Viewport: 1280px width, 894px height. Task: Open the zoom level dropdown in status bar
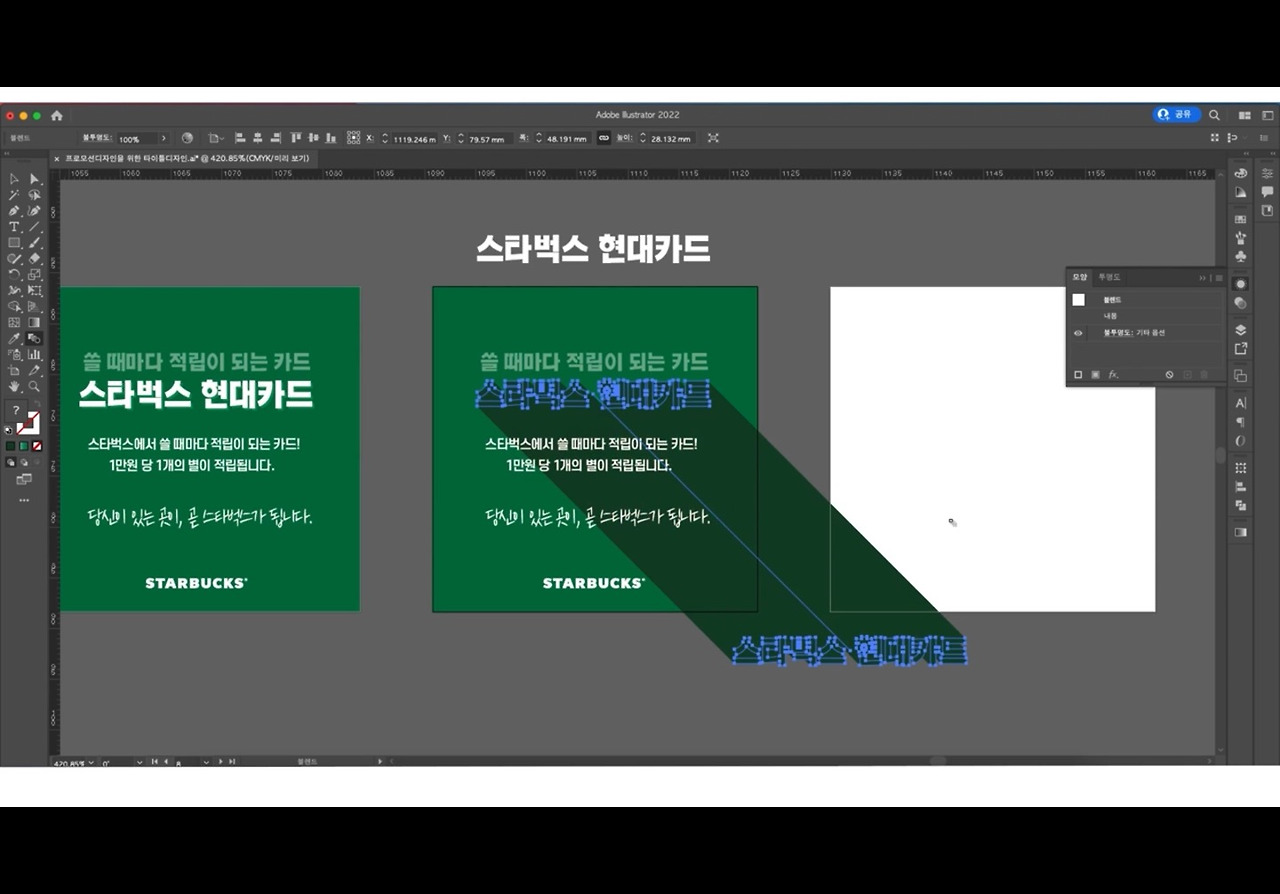(91, 762)
